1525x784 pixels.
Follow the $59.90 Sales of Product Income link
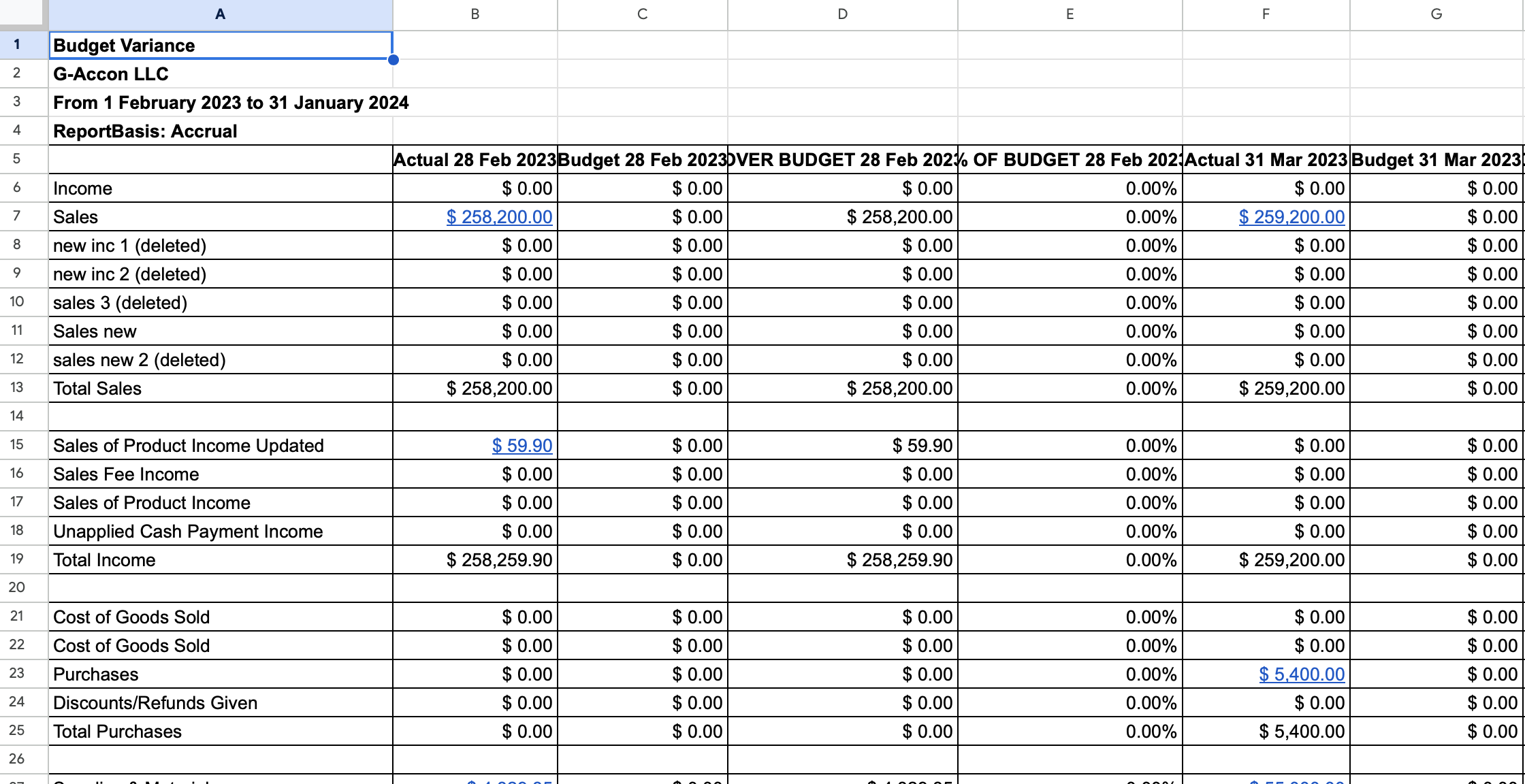click(x=521, y=445)
